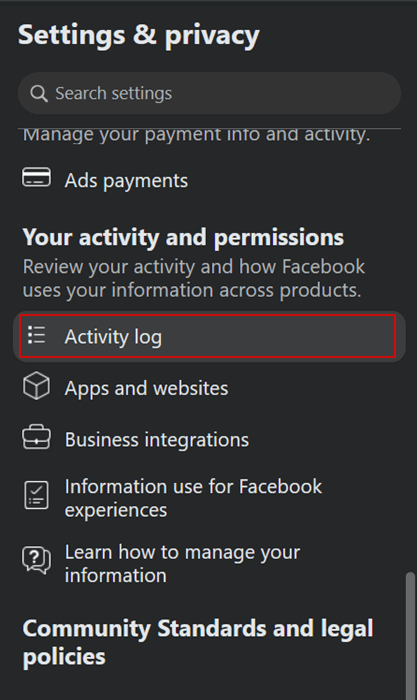The width and height of the screenshot is (417, 700).
Task: Click the Your activity and permissions heading
Action: pyautogui.click(x=183, y=237)
